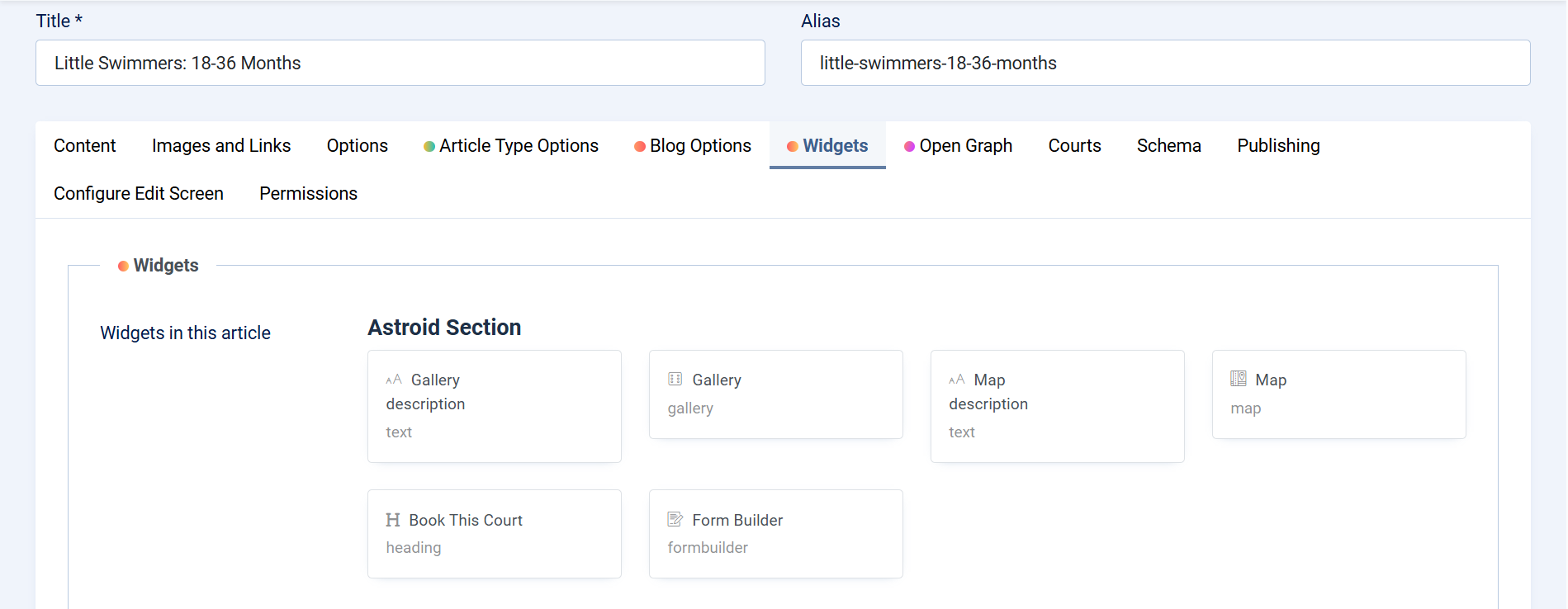Click the gallery icon on Gallery widget card
The image size is (1568, 609).
(675, 379)
